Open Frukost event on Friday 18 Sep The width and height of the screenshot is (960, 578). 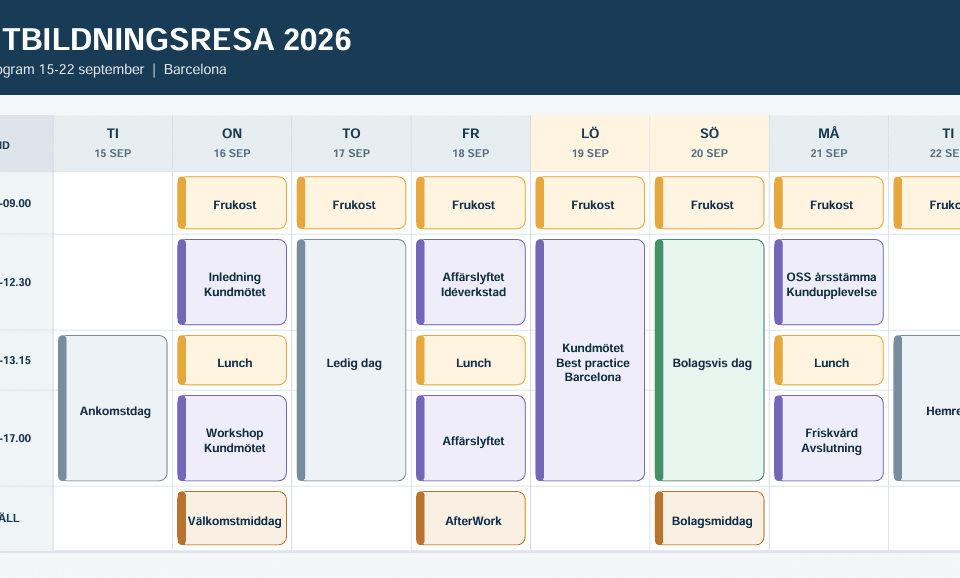(x=471, y=203)
